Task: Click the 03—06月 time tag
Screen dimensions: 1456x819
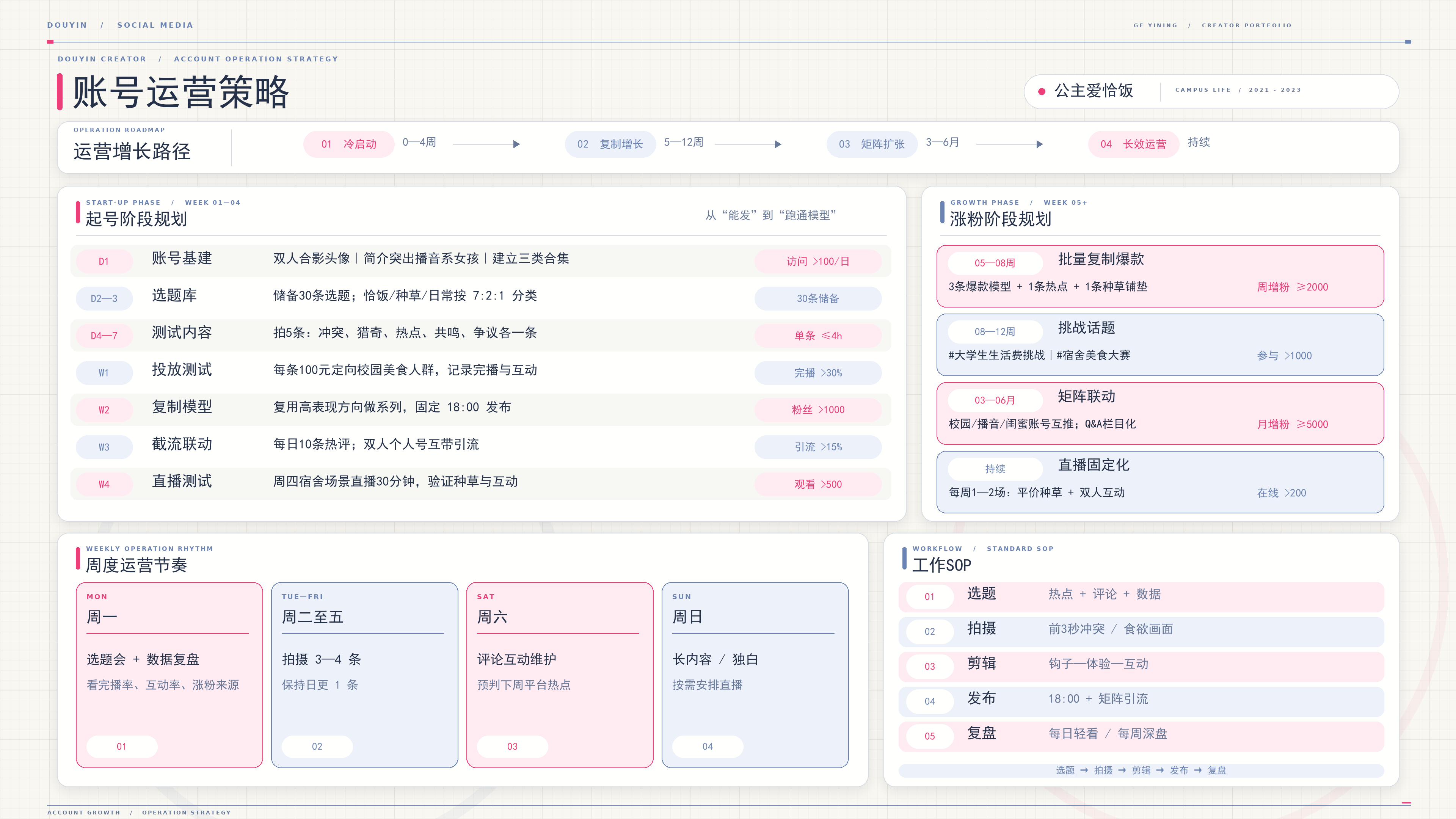Action: [995, 400]
